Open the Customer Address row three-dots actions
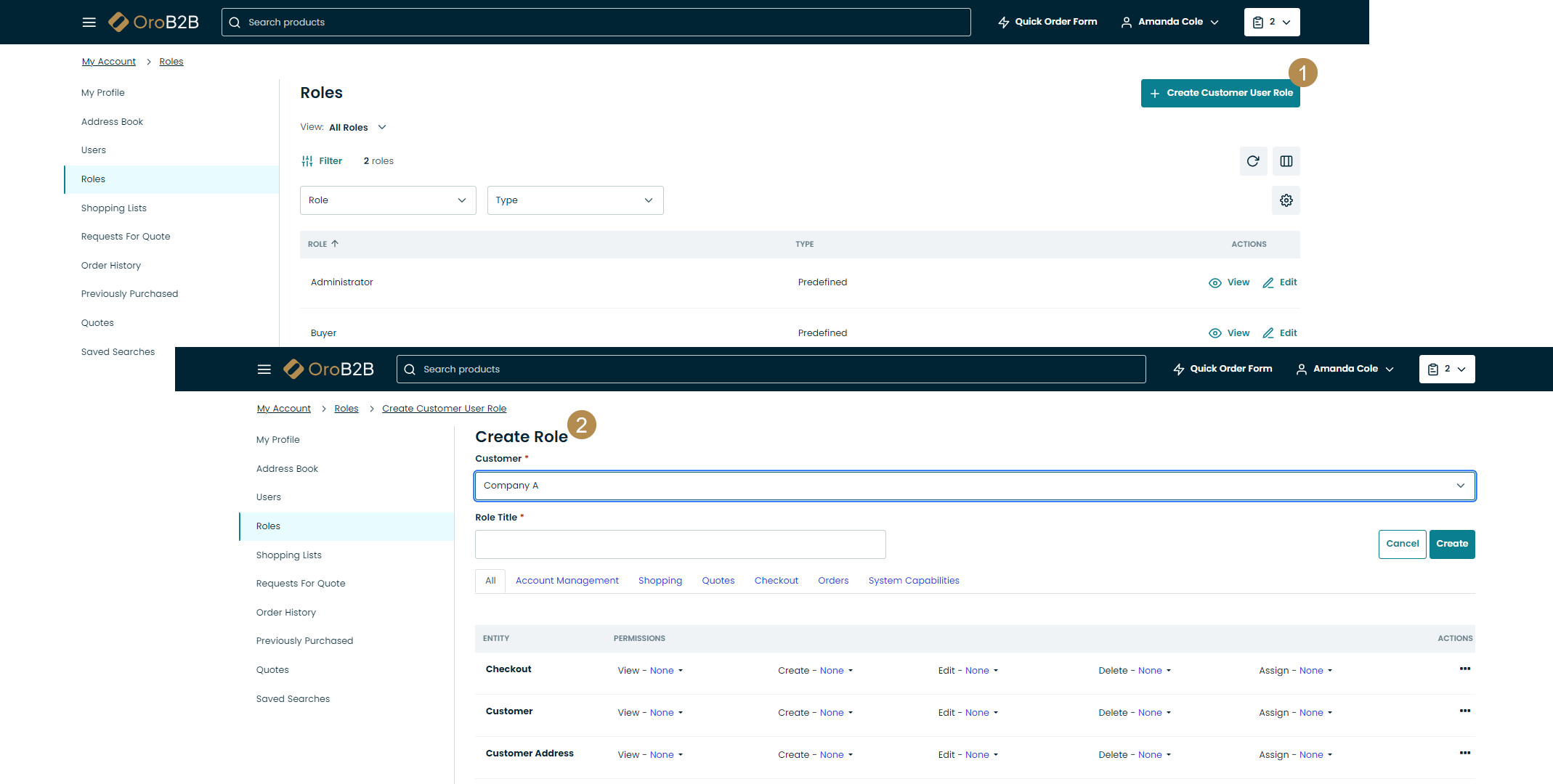 point(1464,754)
